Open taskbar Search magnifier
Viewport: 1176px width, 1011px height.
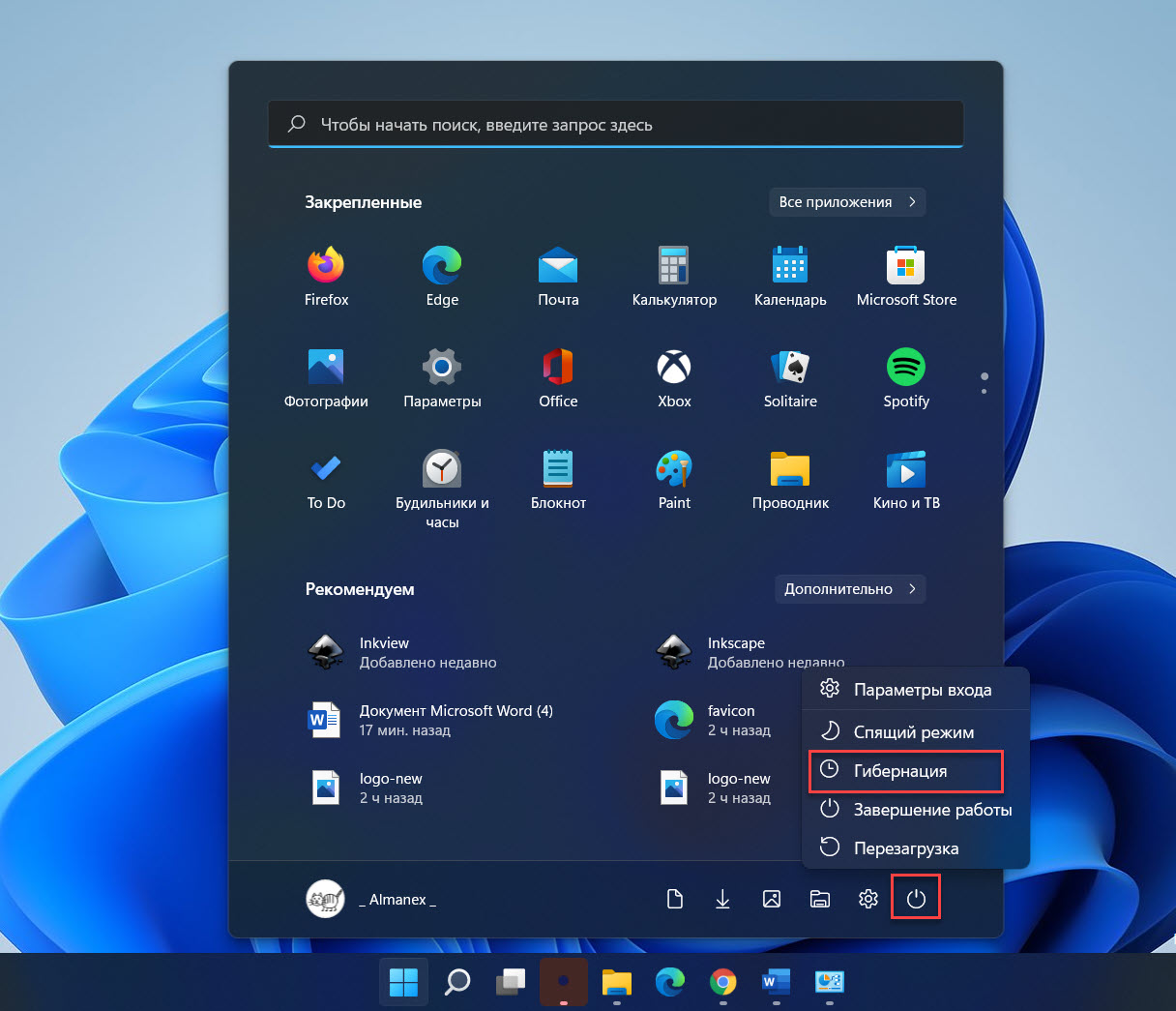[x=457, y=982]
